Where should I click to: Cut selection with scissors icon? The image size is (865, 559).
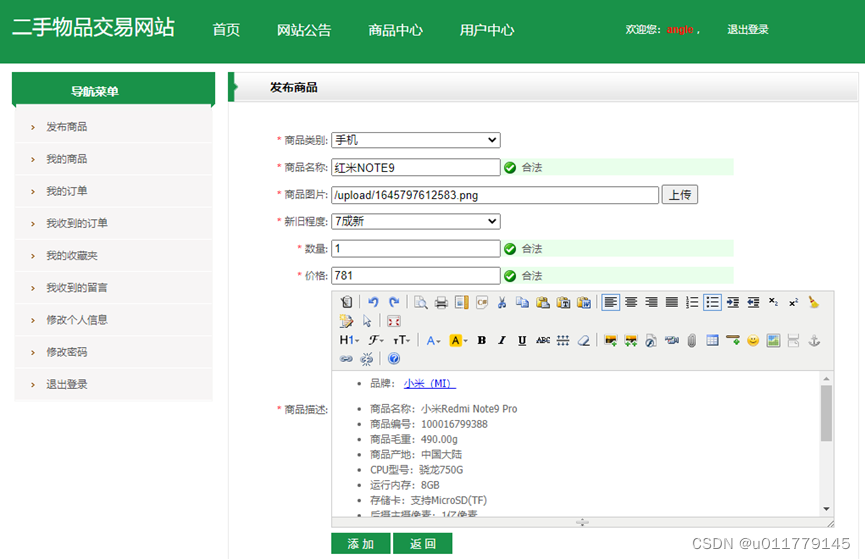point(502,302)
